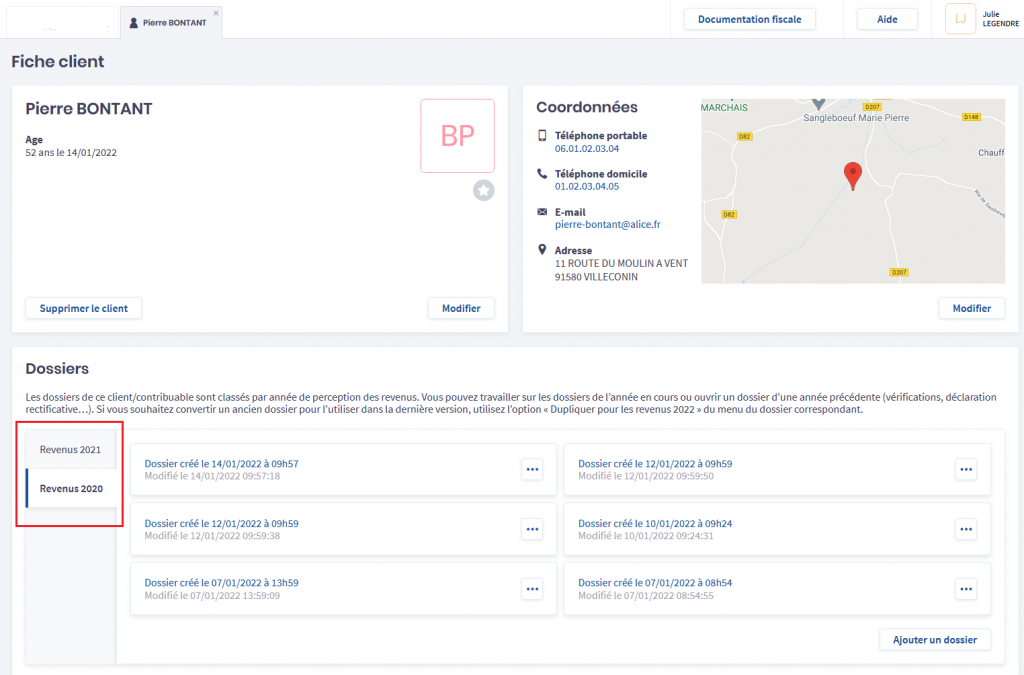
Task: Open three-dots menu for dossier created 07/01/2022 13h59
Action: click(x=532, y=589)
